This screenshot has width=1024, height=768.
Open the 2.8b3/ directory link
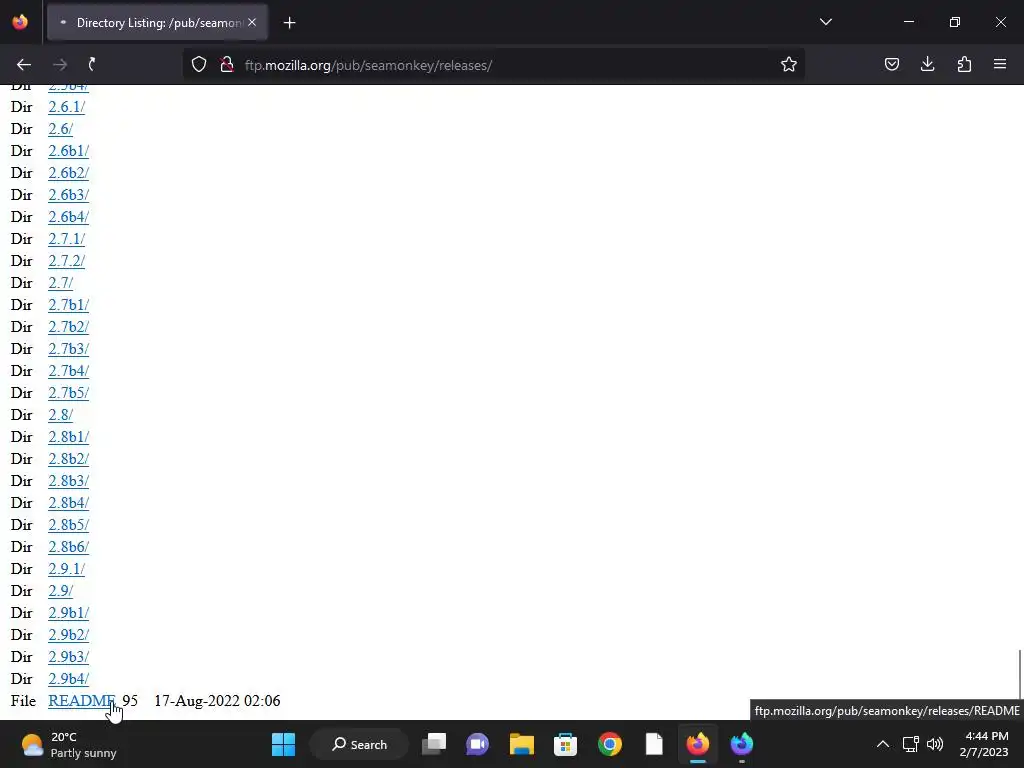(x=69, y=481)
